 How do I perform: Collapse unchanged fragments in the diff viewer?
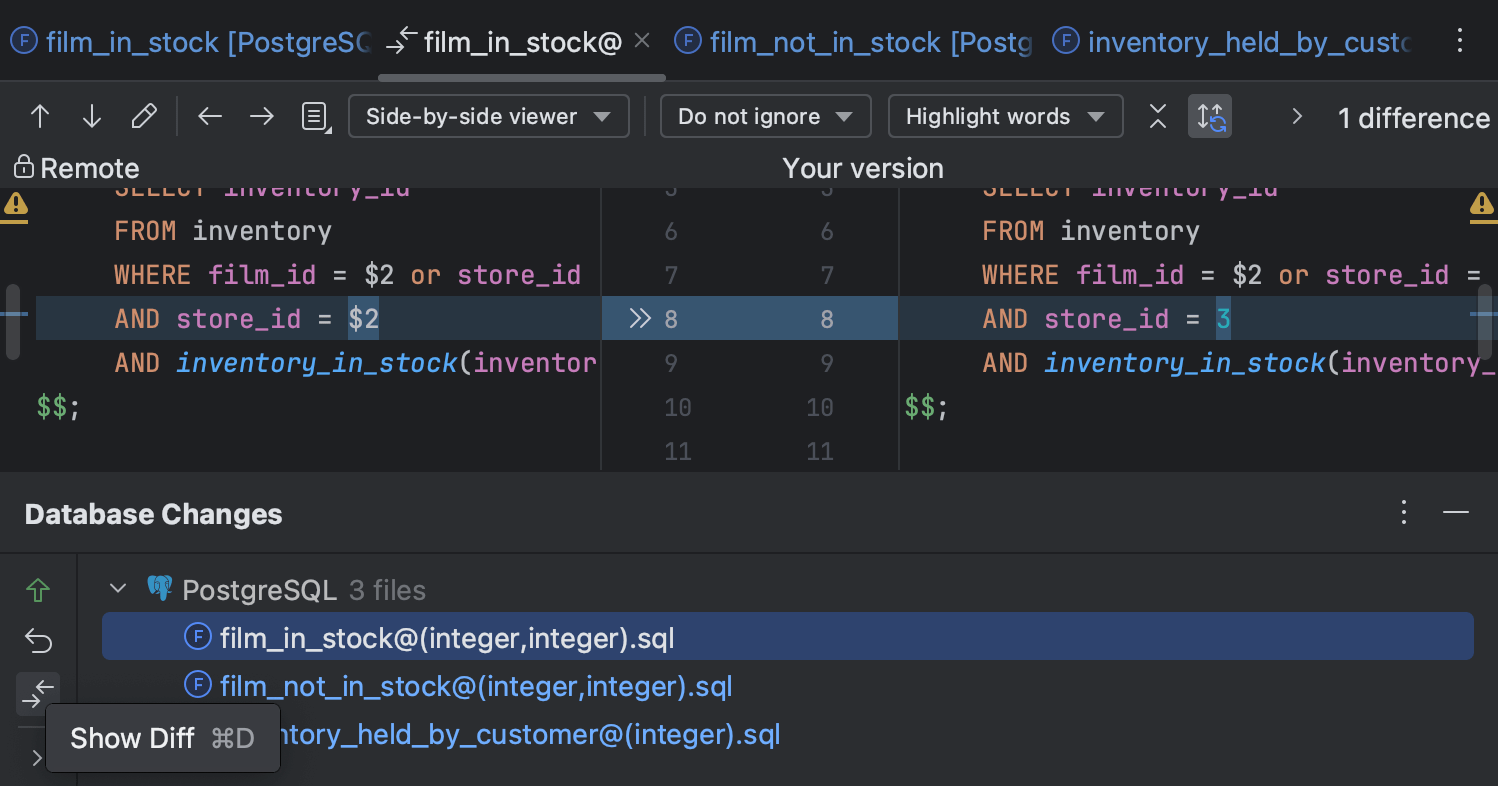tap(1157, 116)
